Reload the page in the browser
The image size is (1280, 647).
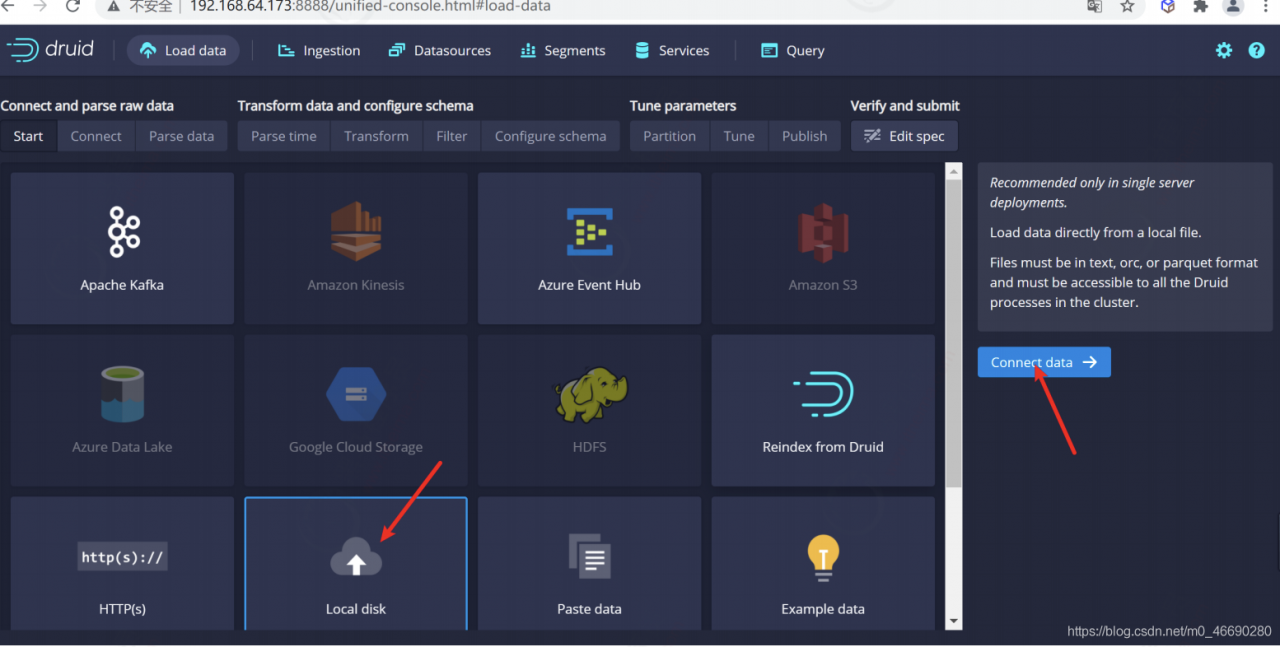coord(73,6)
